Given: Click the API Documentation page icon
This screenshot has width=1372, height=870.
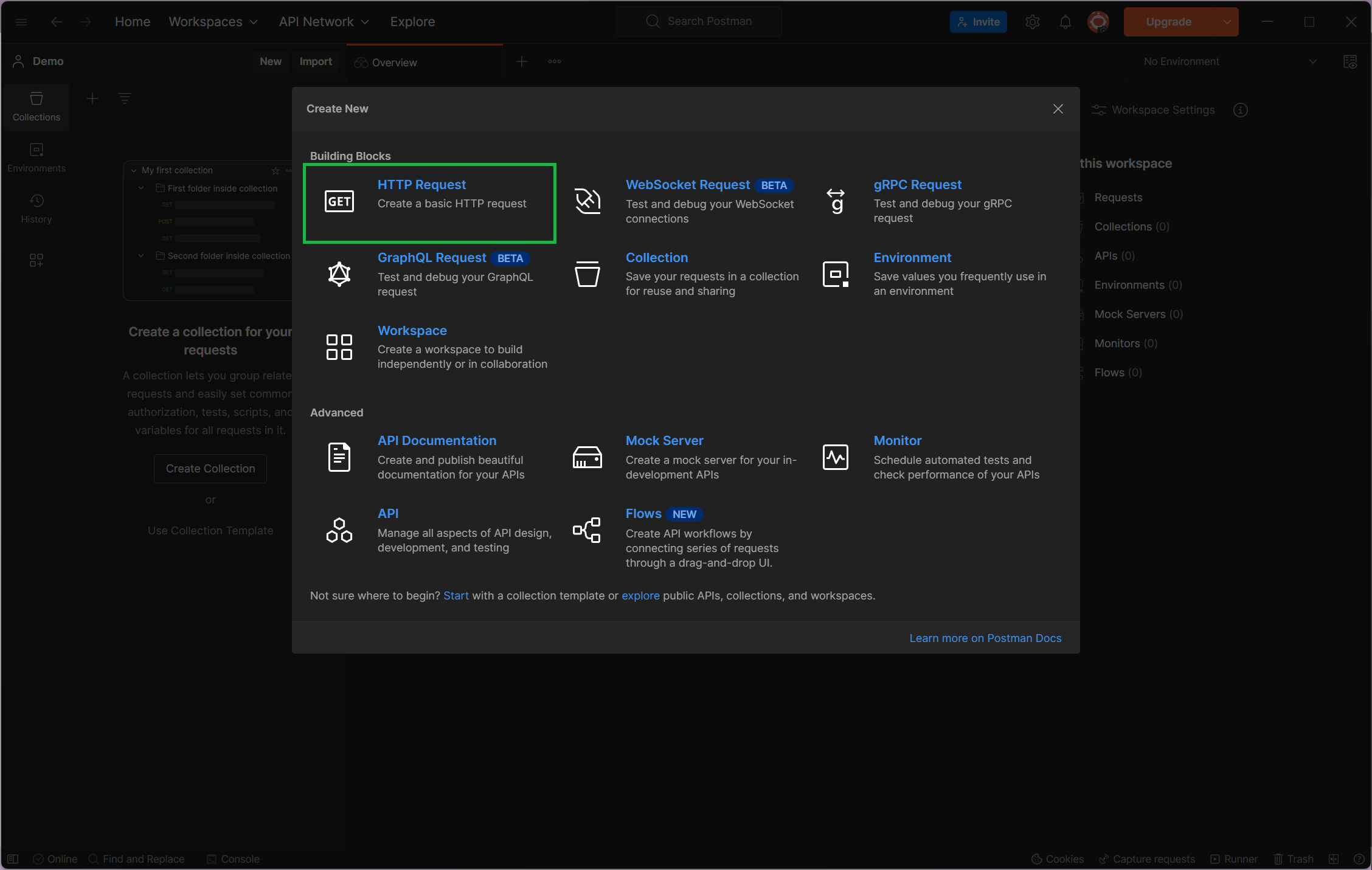Looking at the screenshot, I should 339,457.
